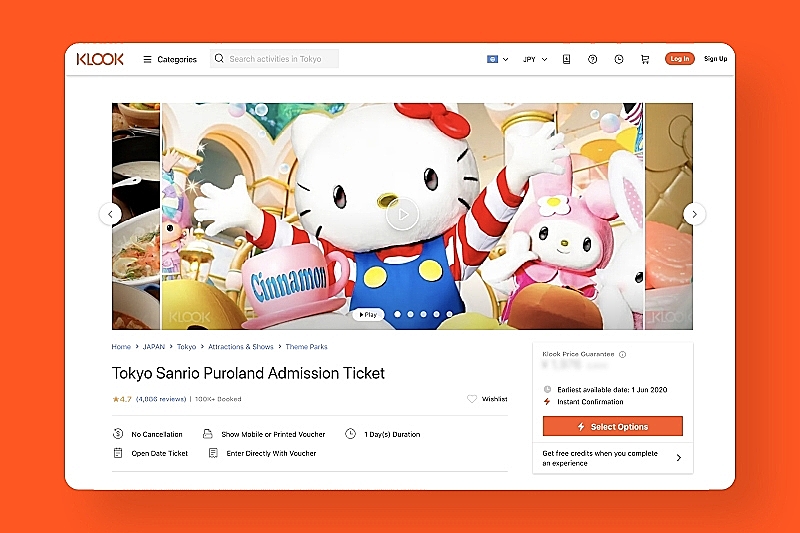This screenshot has width=800, height=533.
Task: Go to Theme Parks breadcrumb
Action: coord(306,347)
